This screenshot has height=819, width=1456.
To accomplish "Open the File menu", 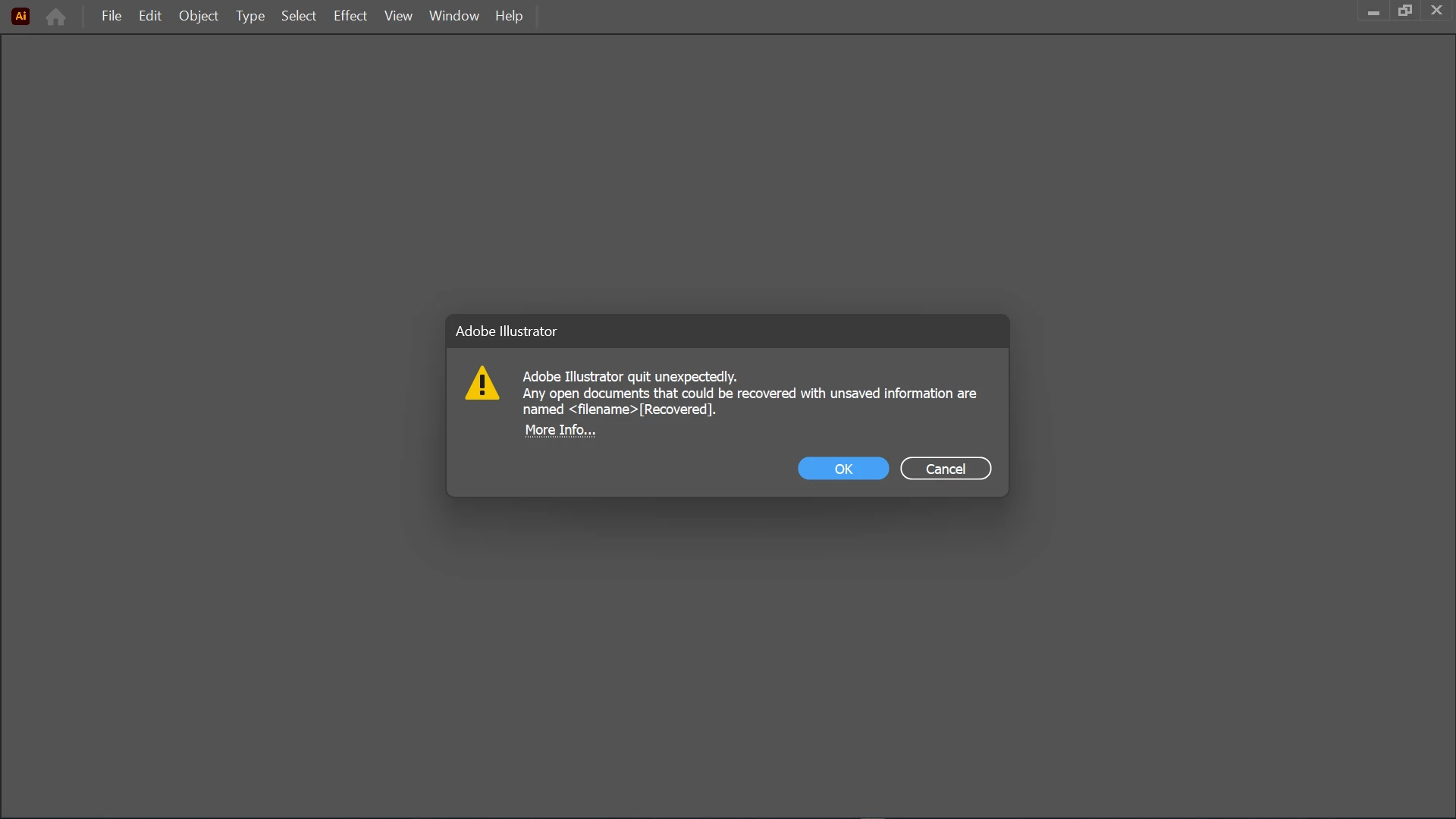I will (111, 16).
